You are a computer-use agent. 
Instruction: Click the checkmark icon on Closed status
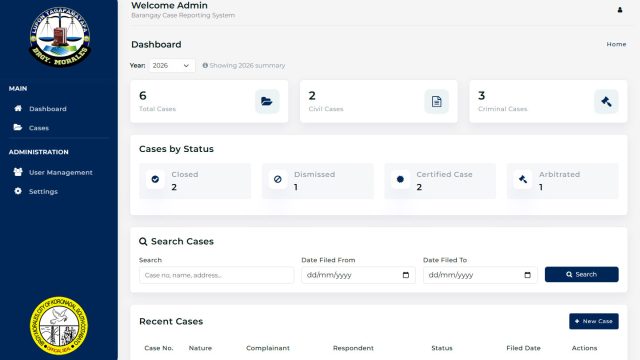pos(155,179)
